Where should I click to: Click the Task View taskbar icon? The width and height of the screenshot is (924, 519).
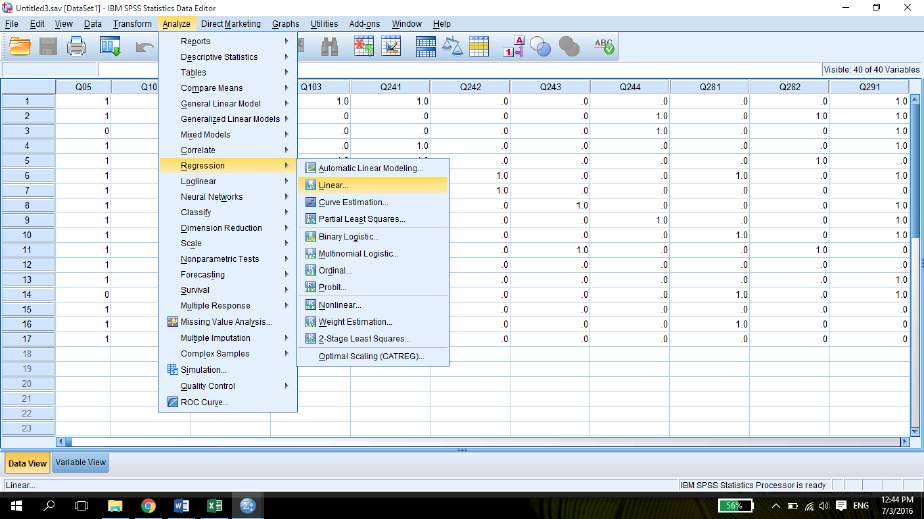coord(82,505)
